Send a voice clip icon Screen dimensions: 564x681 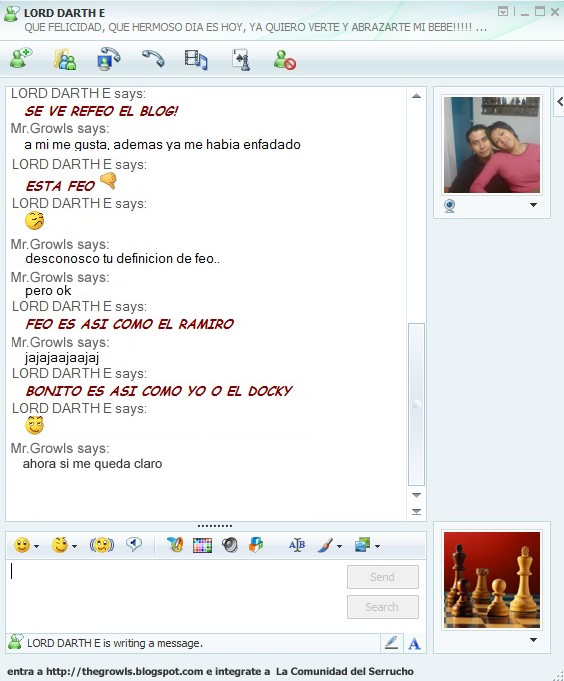coord(134,544)
